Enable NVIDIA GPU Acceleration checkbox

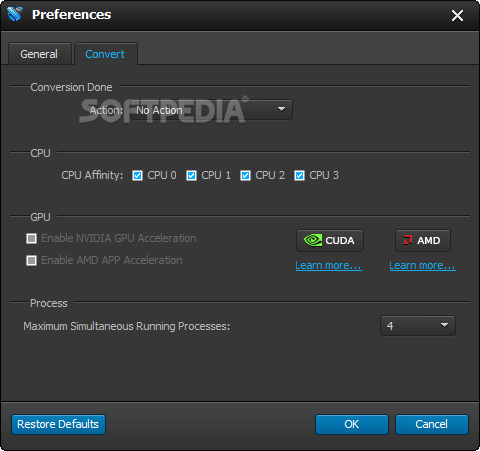tap(32, 238)
